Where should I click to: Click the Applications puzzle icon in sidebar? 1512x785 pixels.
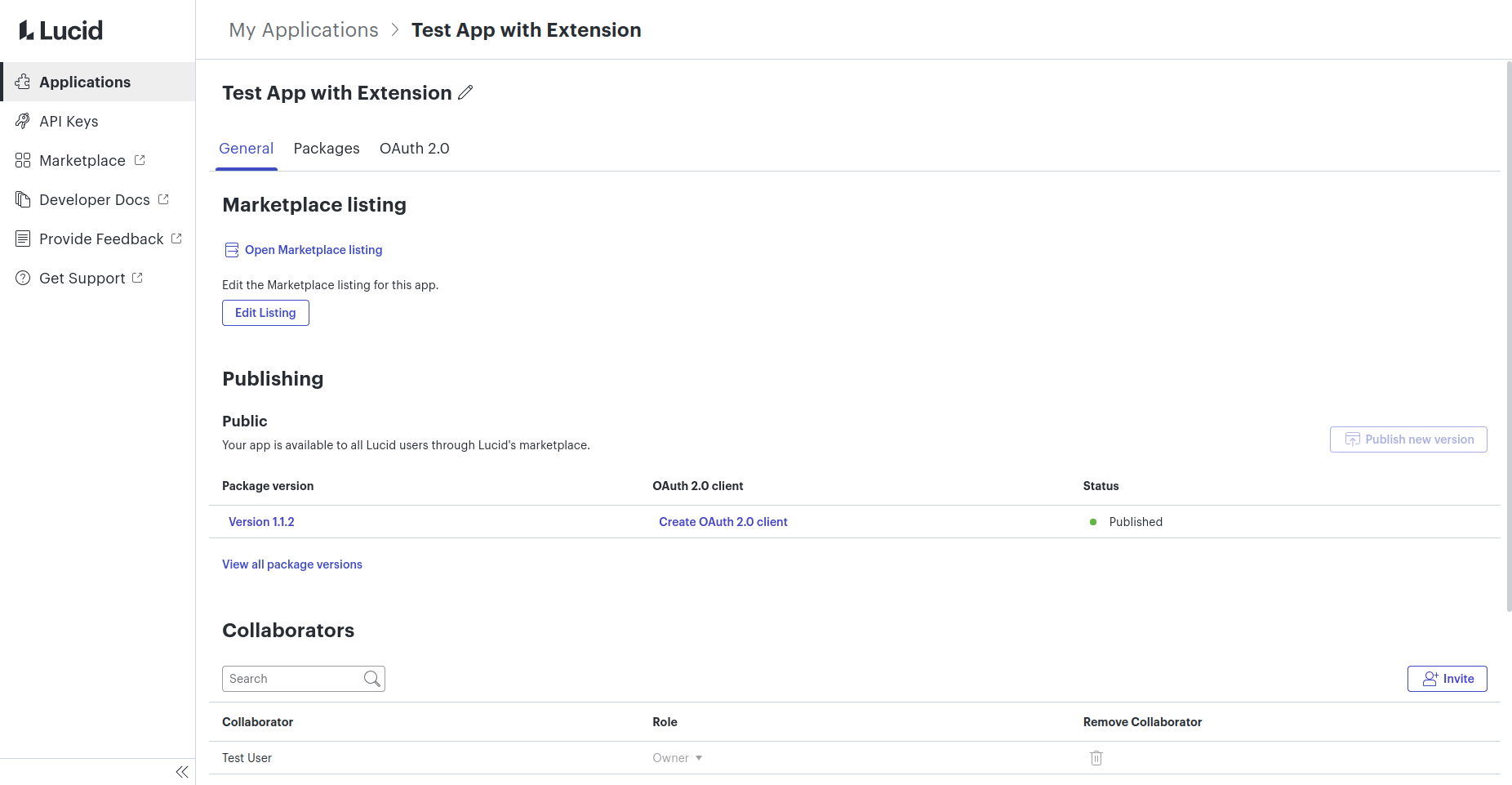pyautogui.click(x=23, y=82)
